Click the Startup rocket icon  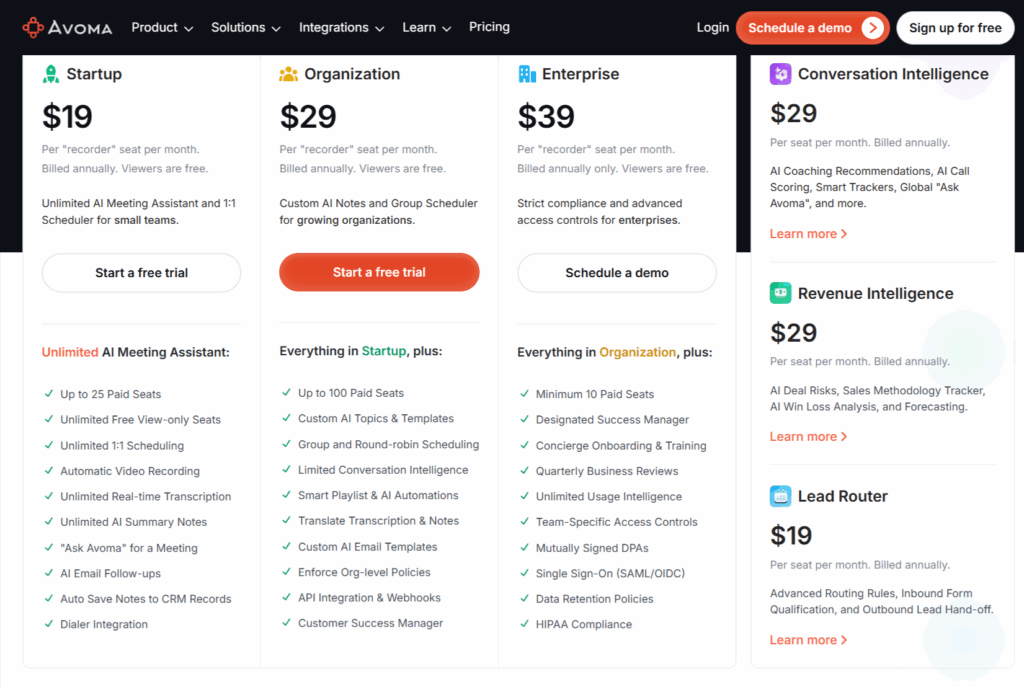click(51, 74)
